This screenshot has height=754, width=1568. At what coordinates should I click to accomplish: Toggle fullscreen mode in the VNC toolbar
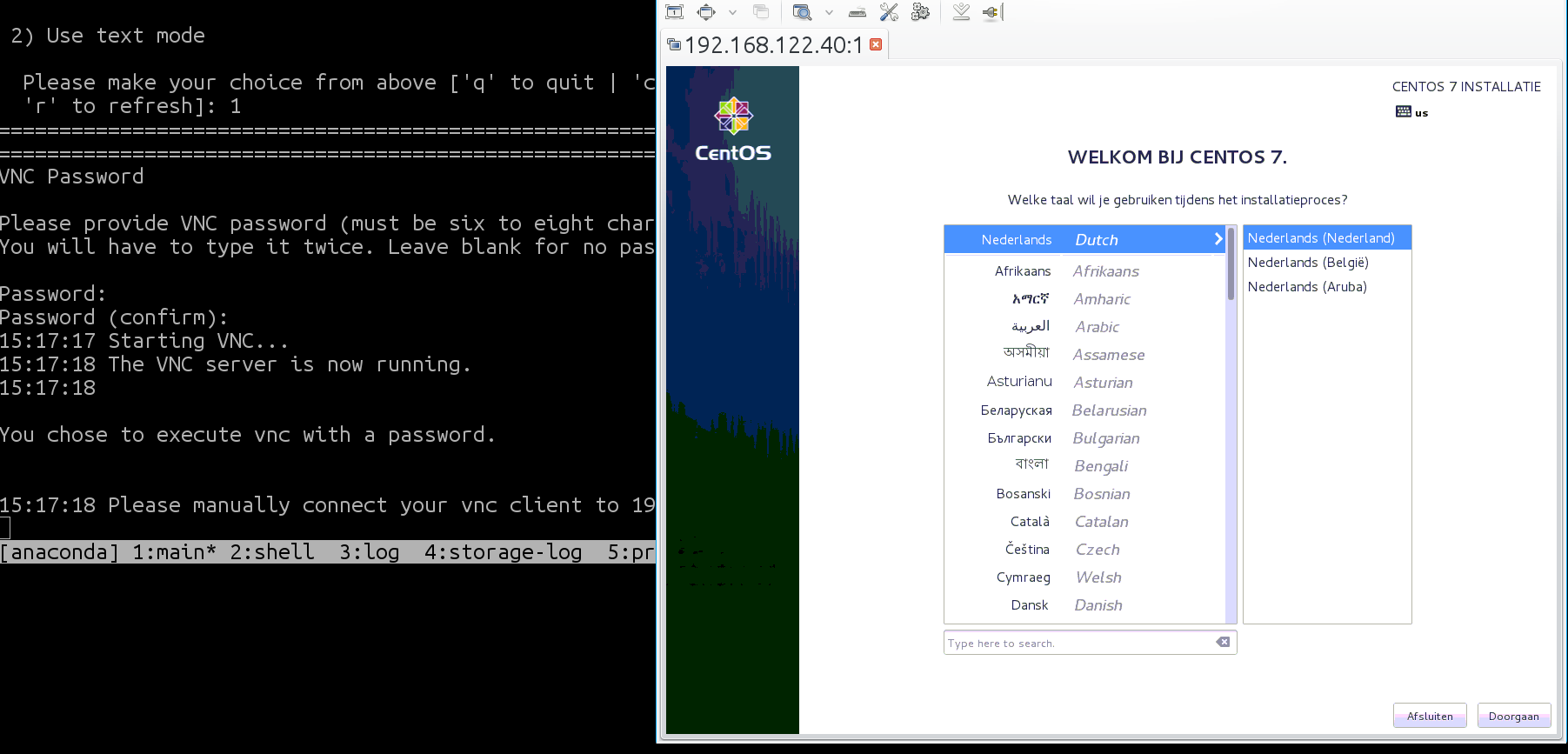(x=706, y=12)
